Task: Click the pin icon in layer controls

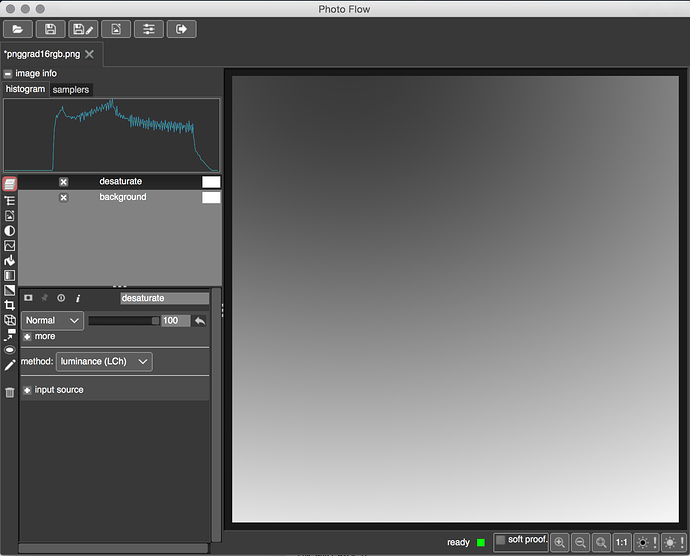Action: point(44,298)
